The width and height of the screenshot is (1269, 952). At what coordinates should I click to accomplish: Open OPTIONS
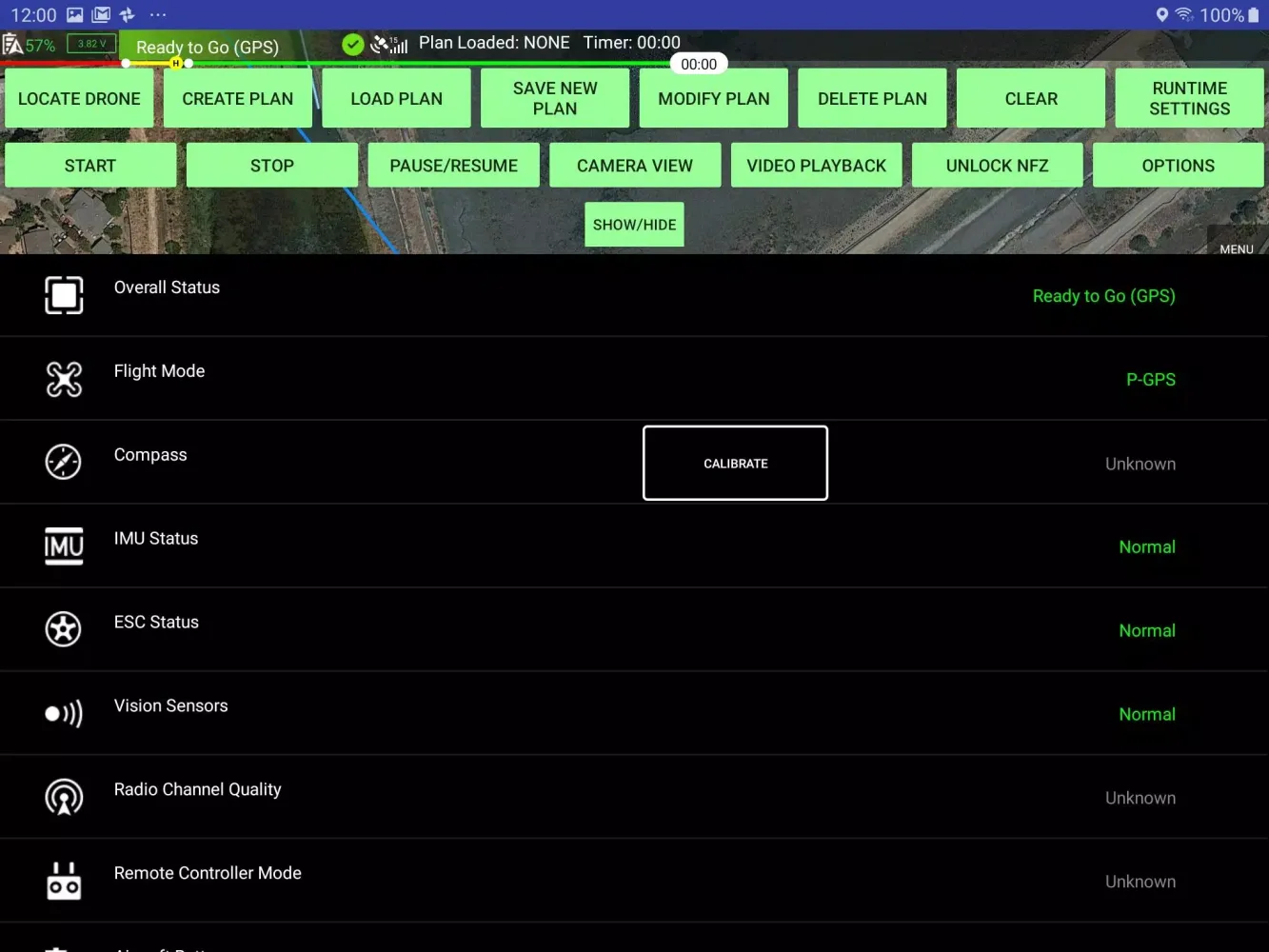coord(1179,165)
